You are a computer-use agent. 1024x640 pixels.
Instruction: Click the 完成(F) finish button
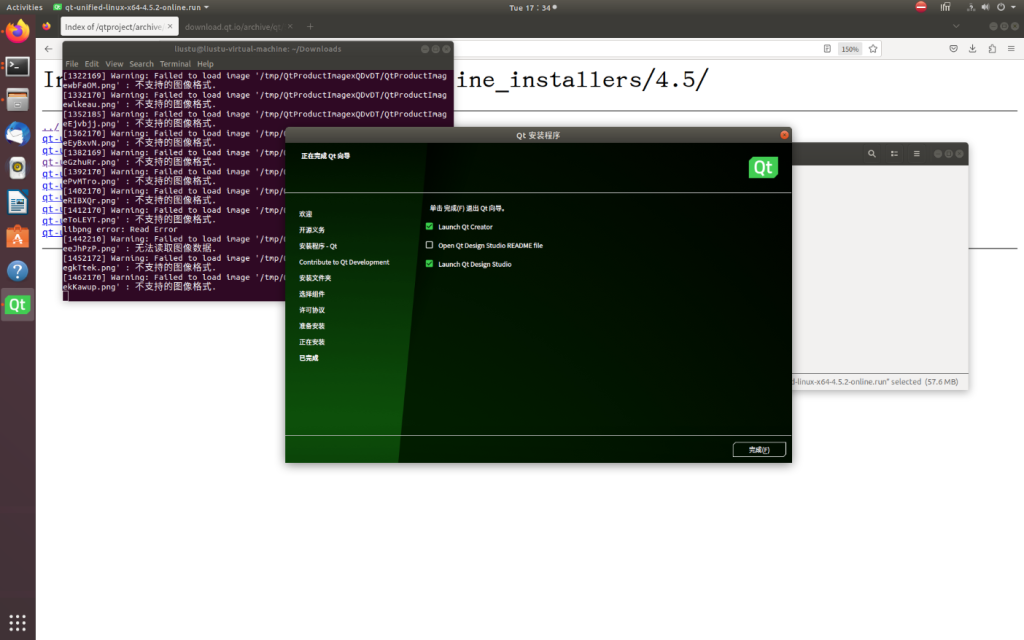(x=759, y=450)
